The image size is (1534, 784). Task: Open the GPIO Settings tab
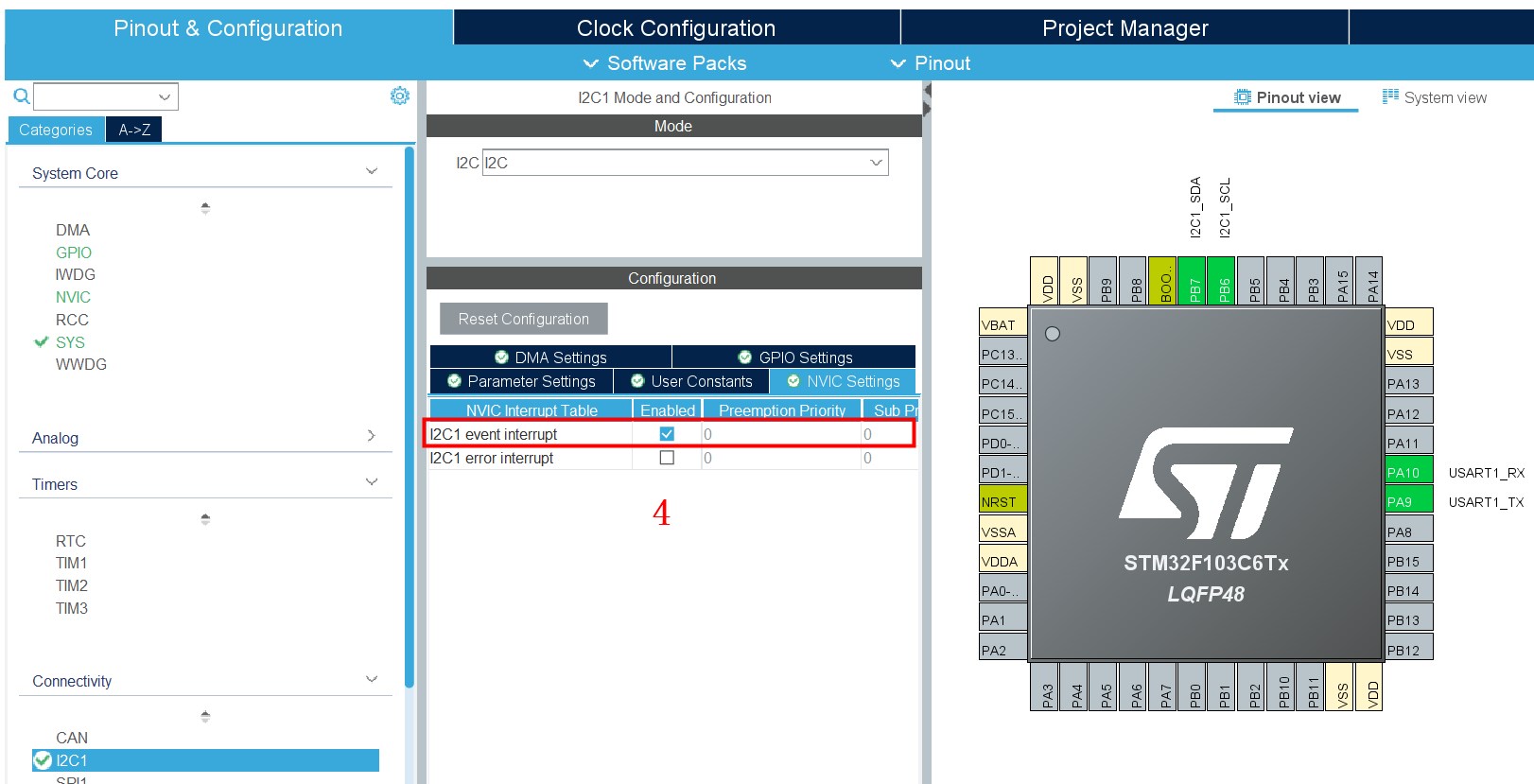point(794,357)
